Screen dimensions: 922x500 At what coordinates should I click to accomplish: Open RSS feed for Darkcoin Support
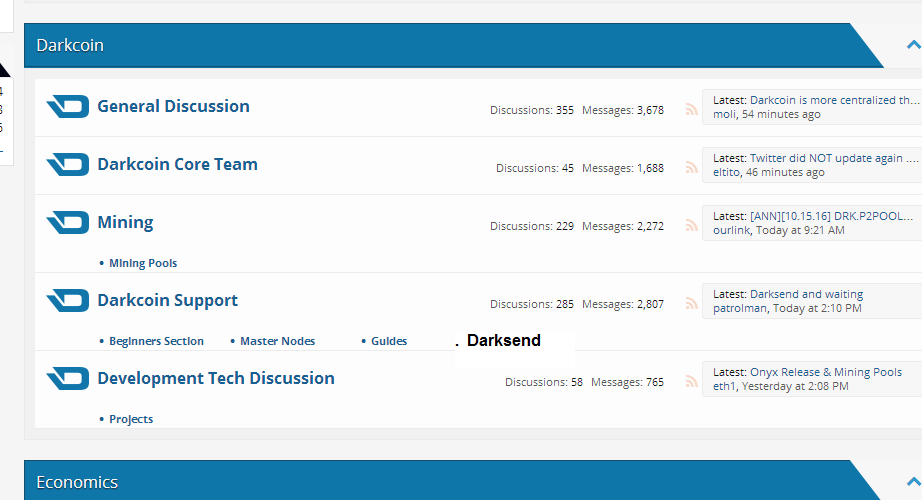[x=692, y=304]
